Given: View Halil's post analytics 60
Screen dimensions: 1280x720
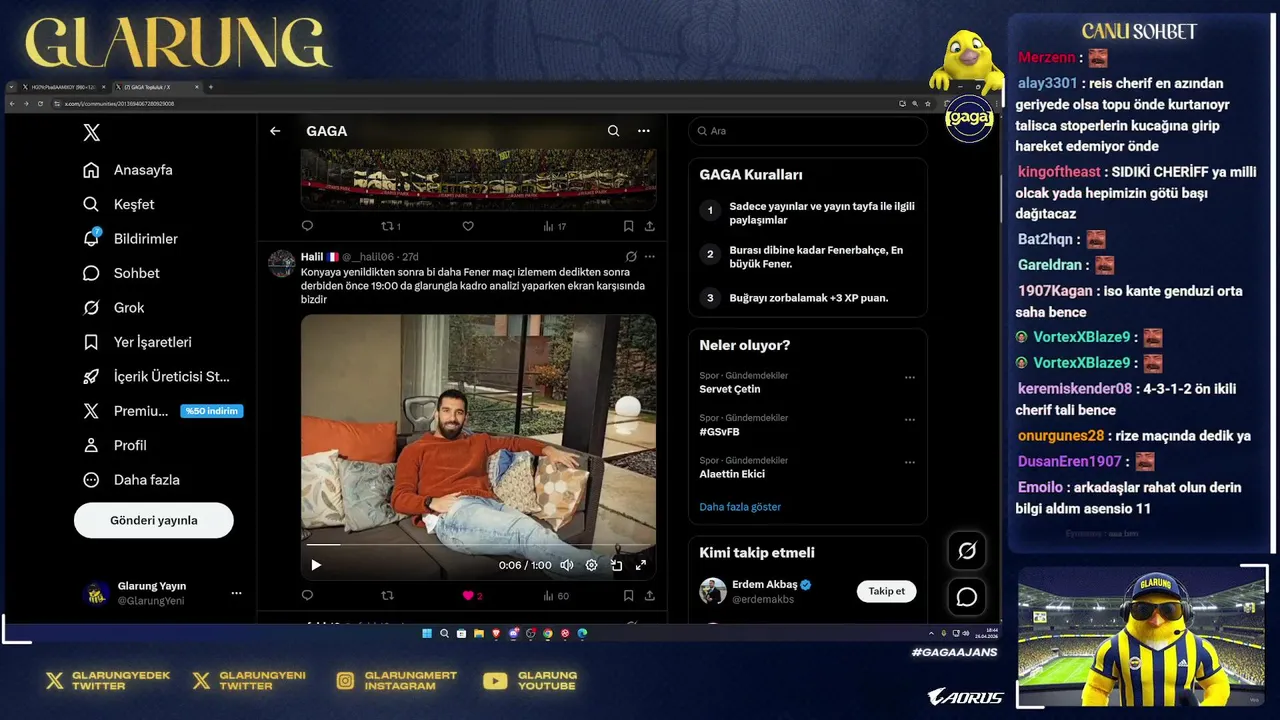Looking at the screenshot, I should [x=556, y=595].
